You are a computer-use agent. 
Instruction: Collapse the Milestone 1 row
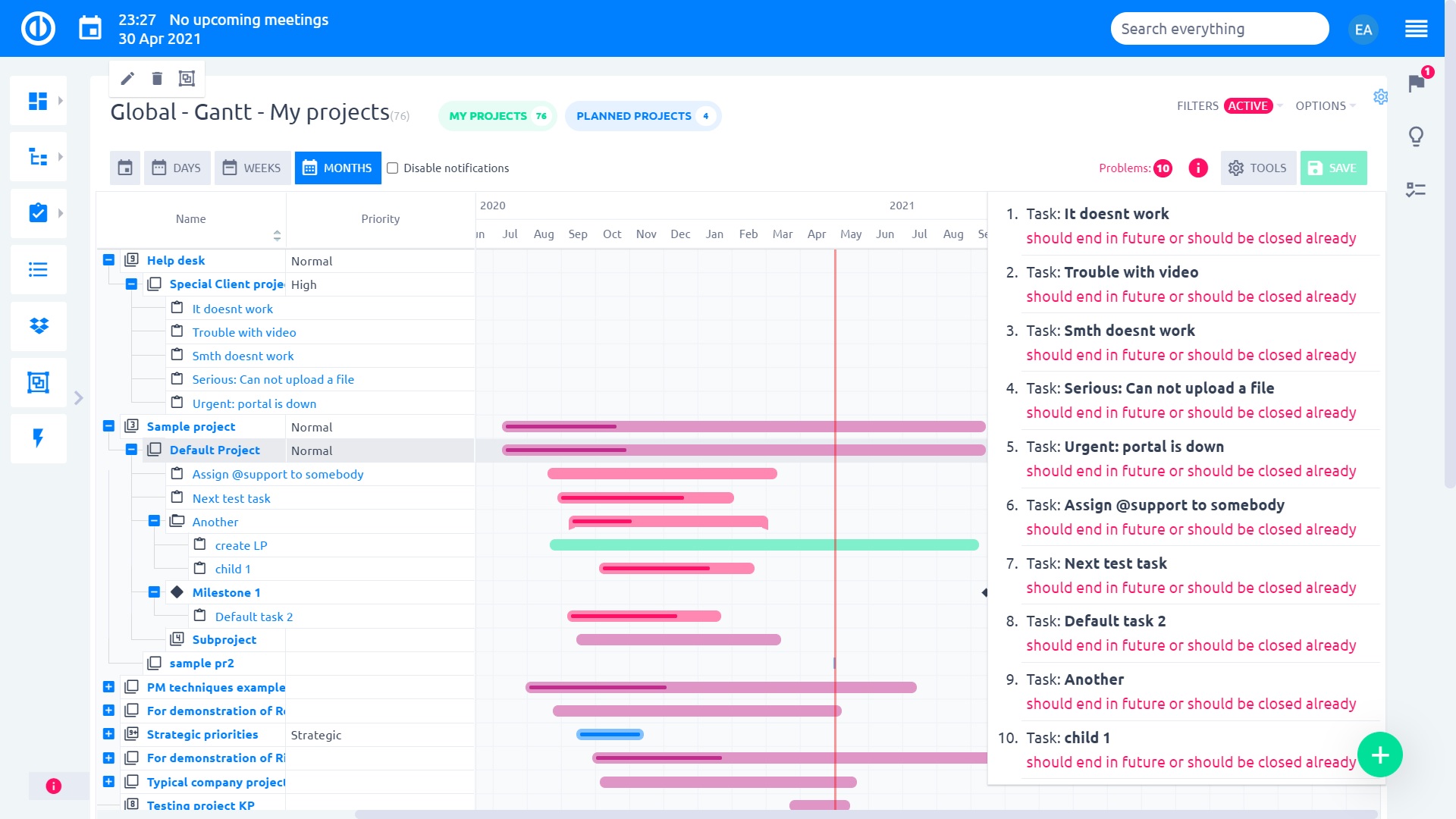pos(154,592)
